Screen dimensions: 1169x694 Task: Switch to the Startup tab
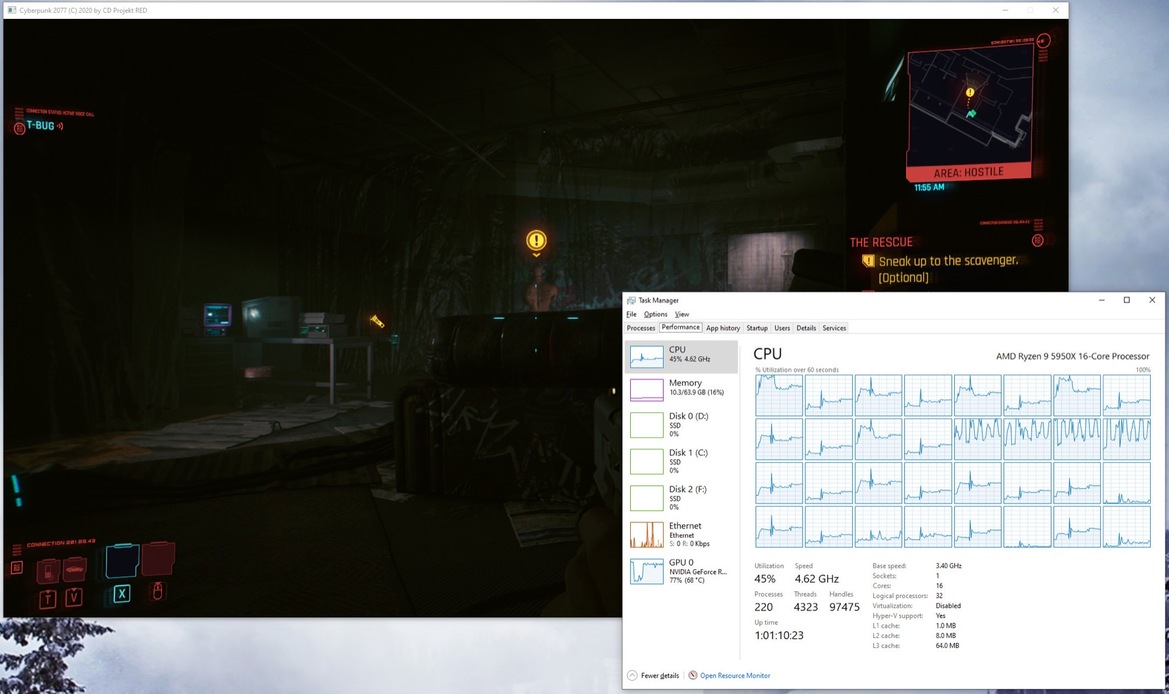(757, 328)
